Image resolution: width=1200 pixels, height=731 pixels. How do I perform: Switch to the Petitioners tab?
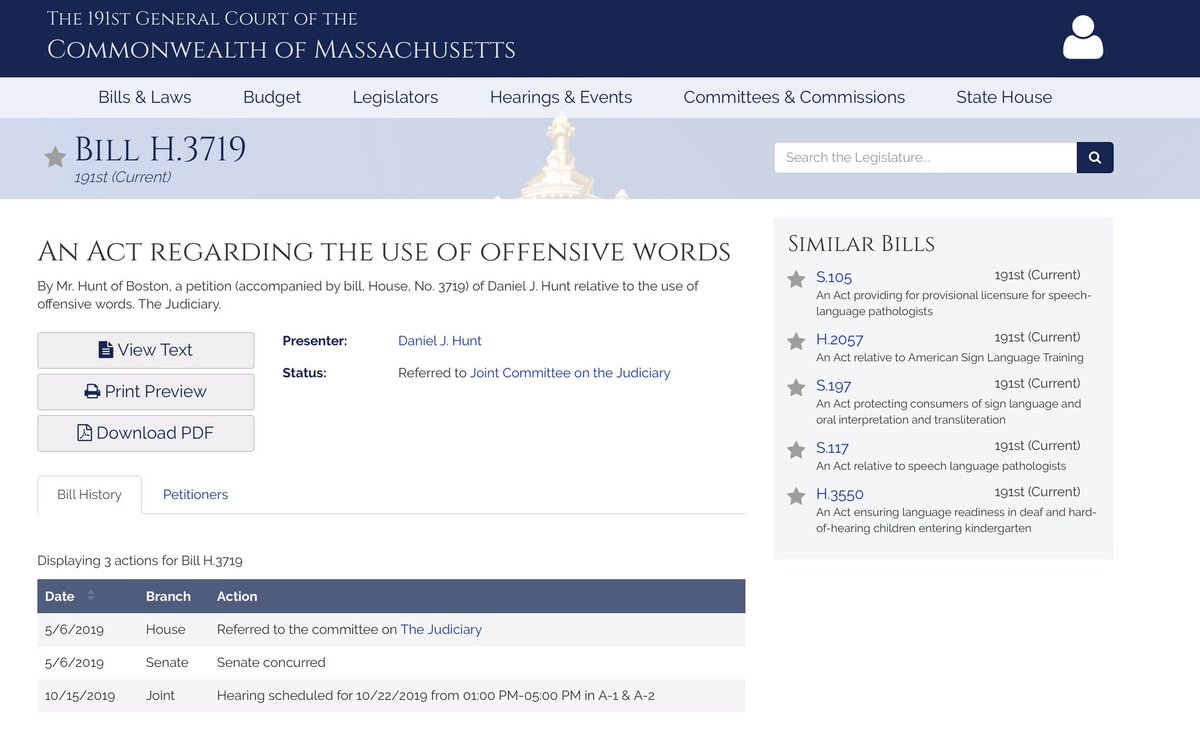pos(195,494)
